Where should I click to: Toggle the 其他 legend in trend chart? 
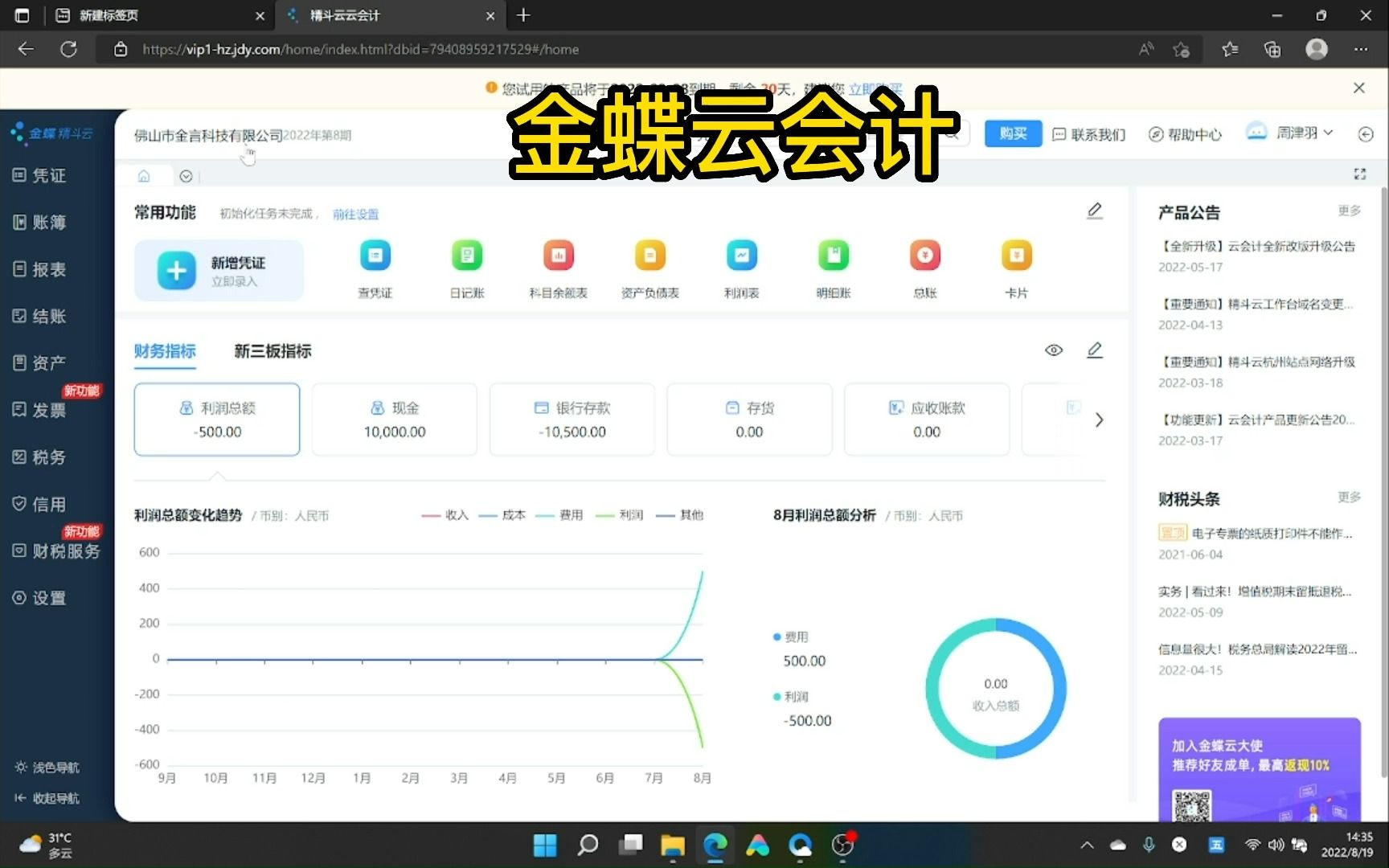point(680,515)
